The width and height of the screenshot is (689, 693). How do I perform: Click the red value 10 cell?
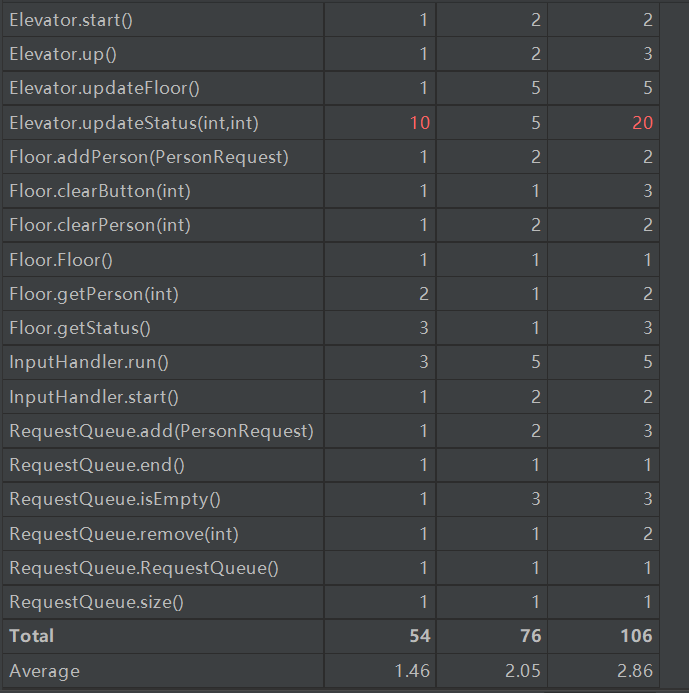click(x=419, y=122)
